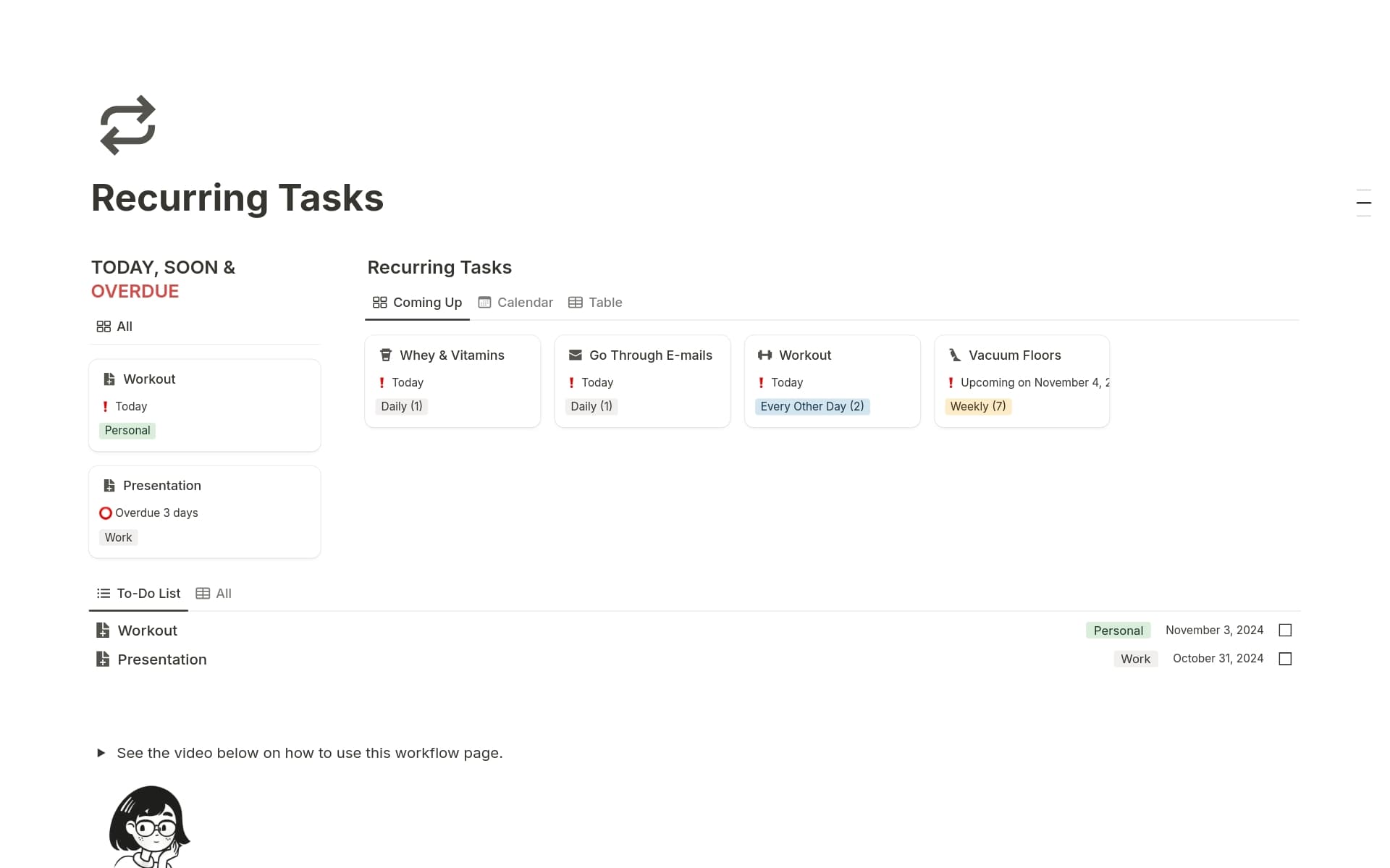Open the Presentation row in To-Do List

[x=695, y=660]
